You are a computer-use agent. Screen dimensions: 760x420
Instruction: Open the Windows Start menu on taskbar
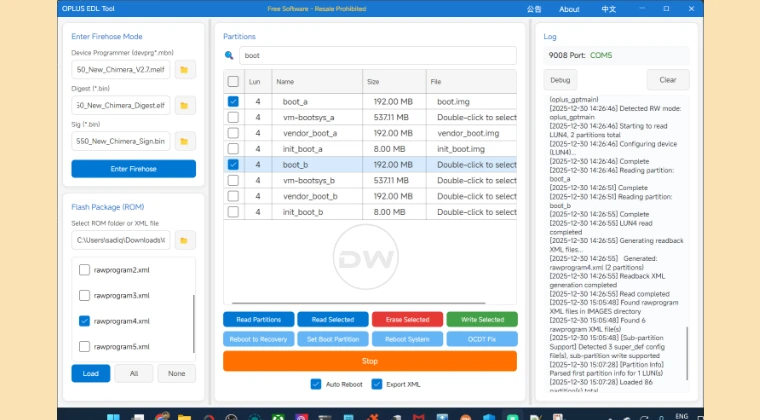pyautogui.click(x=113, y=416)
